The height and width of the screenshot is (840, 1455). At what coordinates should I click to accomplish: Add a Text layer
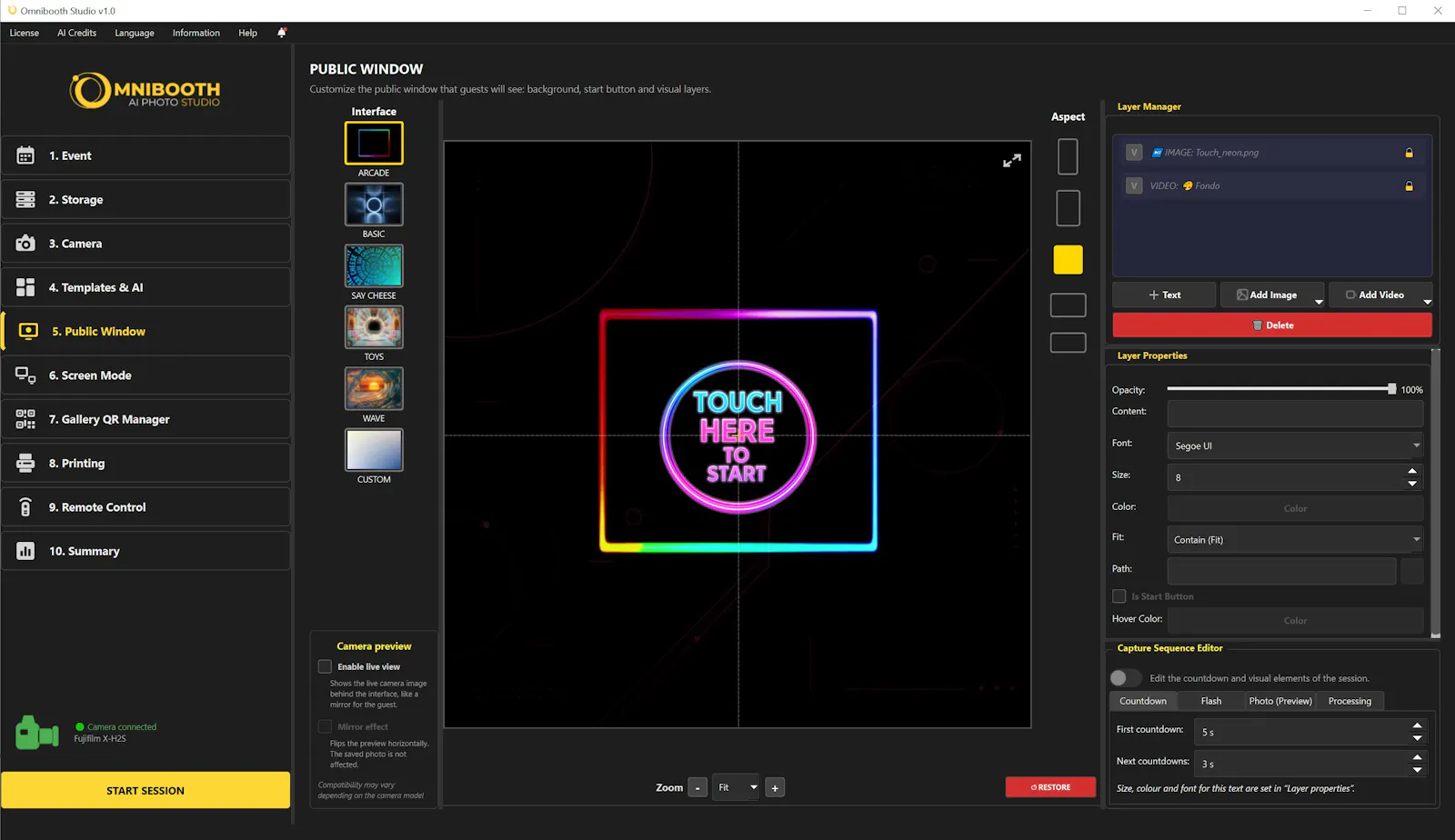pos(1164,295)
